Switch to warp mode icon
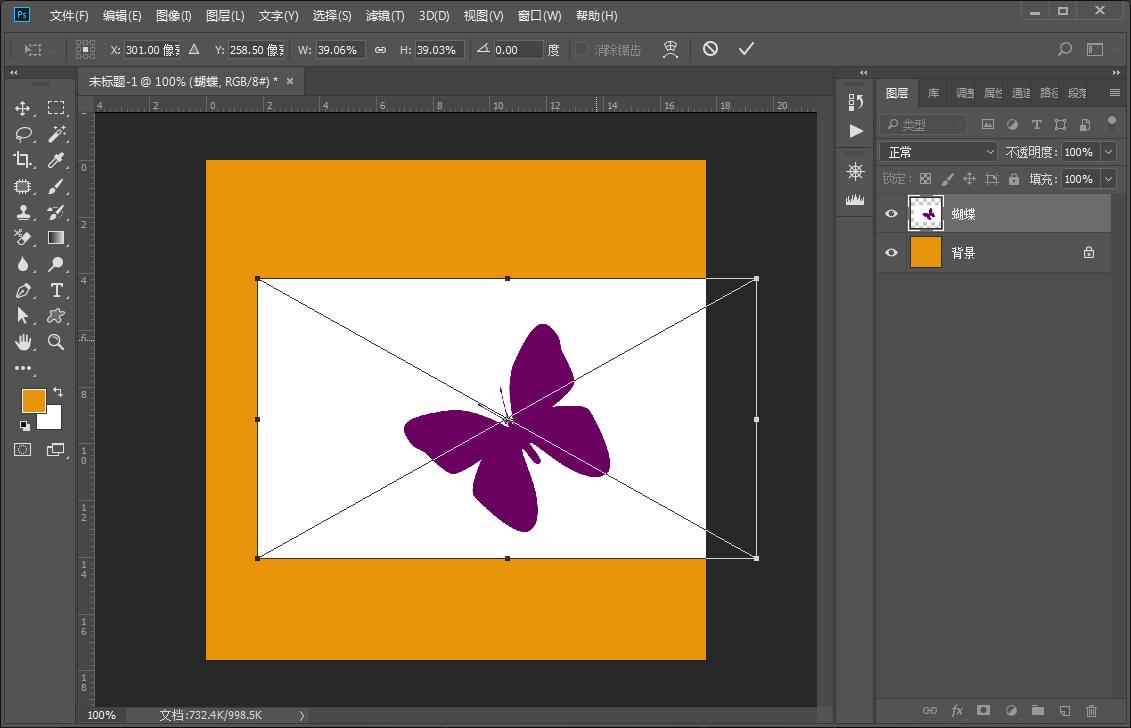The height and width of the screenshot is (728, 1131). (x=670, y=49)
